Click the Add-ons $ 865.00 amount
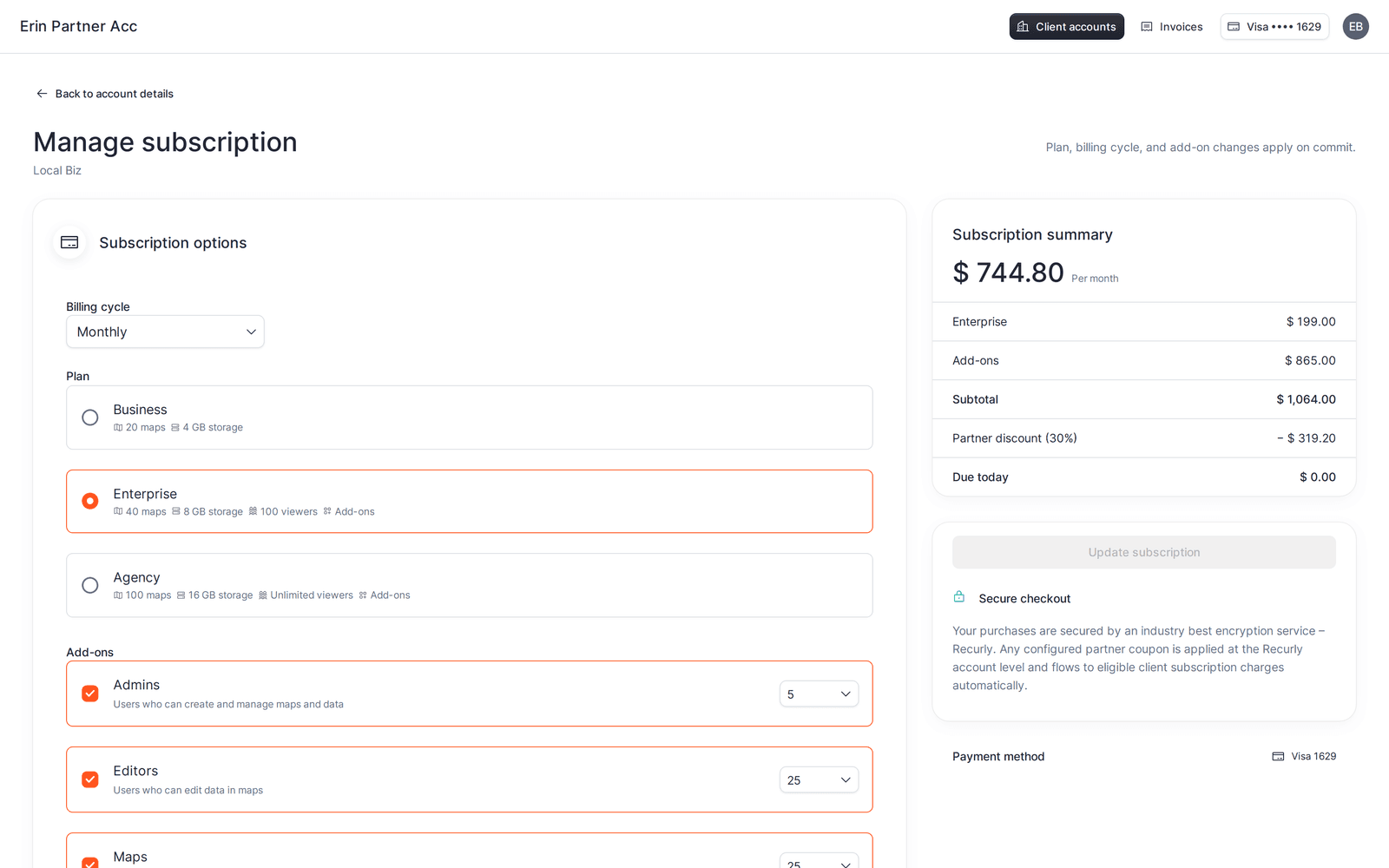 point(1310,360)
